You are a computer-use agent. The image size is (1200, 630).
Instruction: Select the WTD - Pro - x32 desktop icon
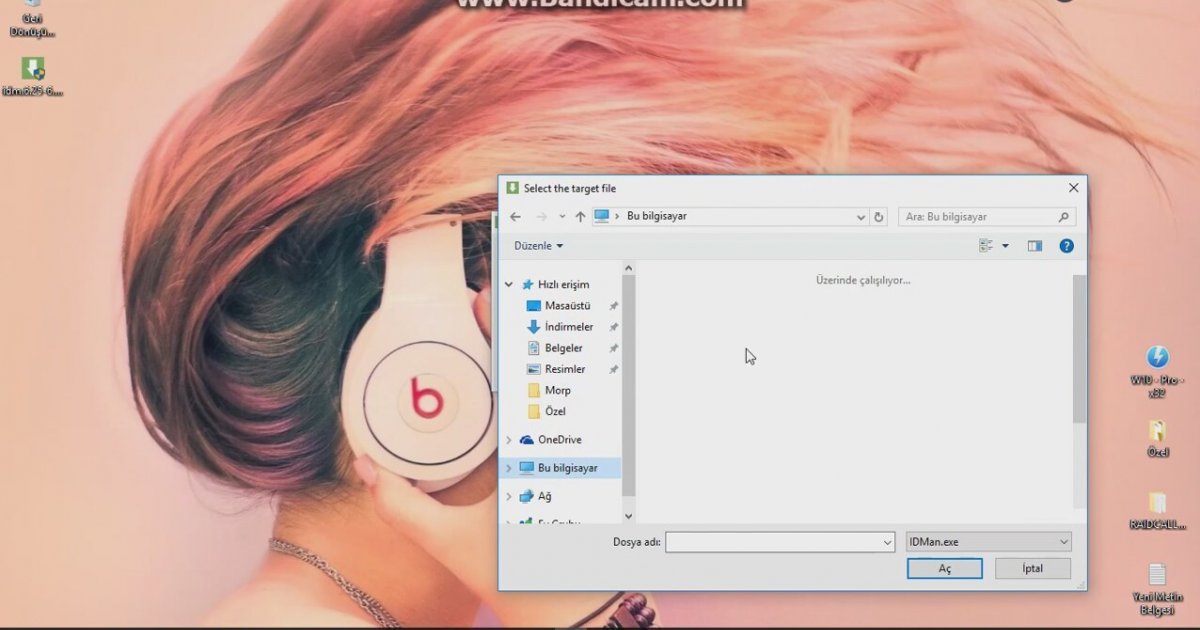1157,371
